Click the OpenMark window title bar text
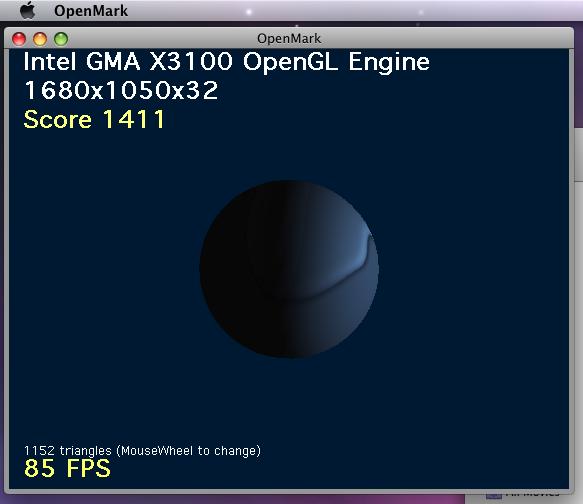 (289, 39)
